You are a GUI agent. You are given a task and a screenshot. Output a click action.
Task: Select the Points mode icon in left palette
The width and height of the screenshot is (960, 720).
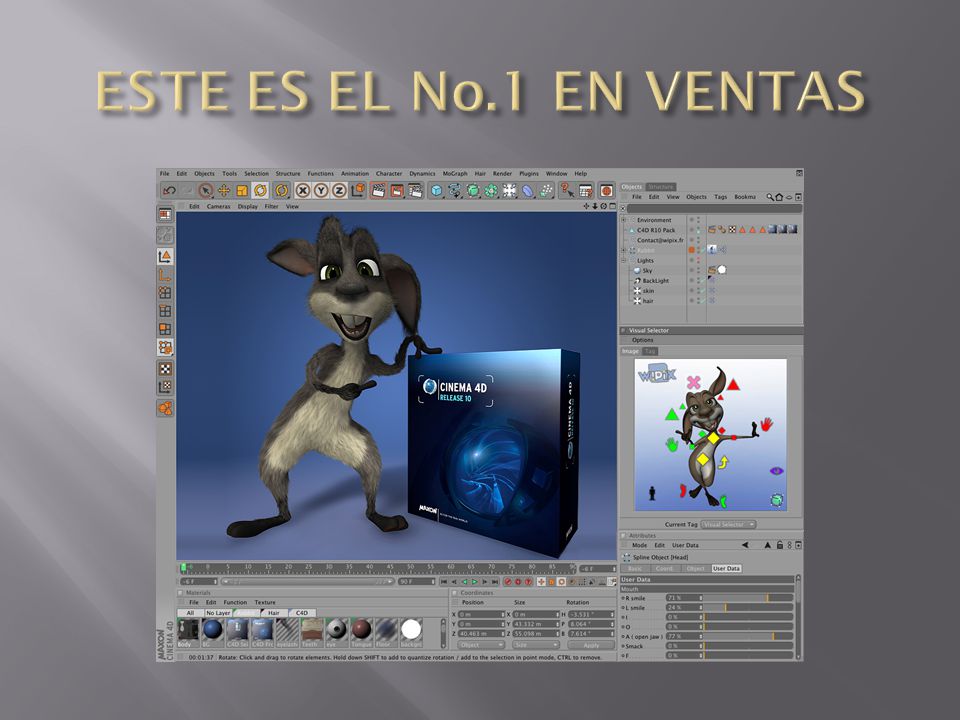[165, 293]
